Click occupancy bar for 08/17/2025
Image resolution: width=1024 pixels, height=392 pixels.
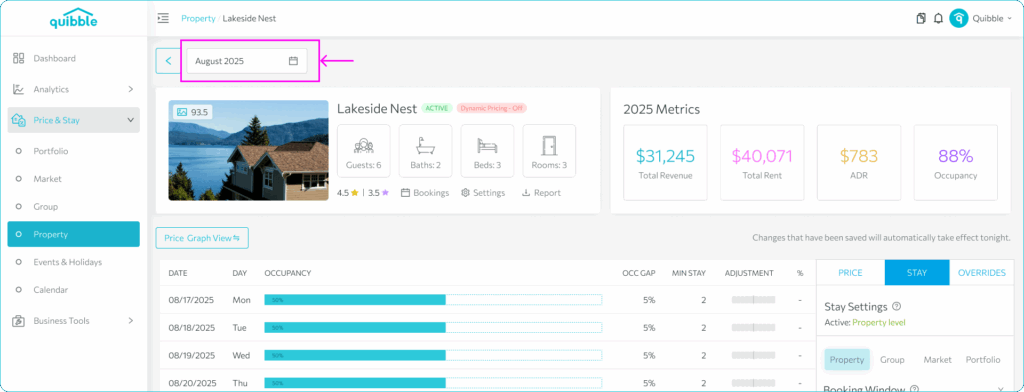[x=433, y=300]
